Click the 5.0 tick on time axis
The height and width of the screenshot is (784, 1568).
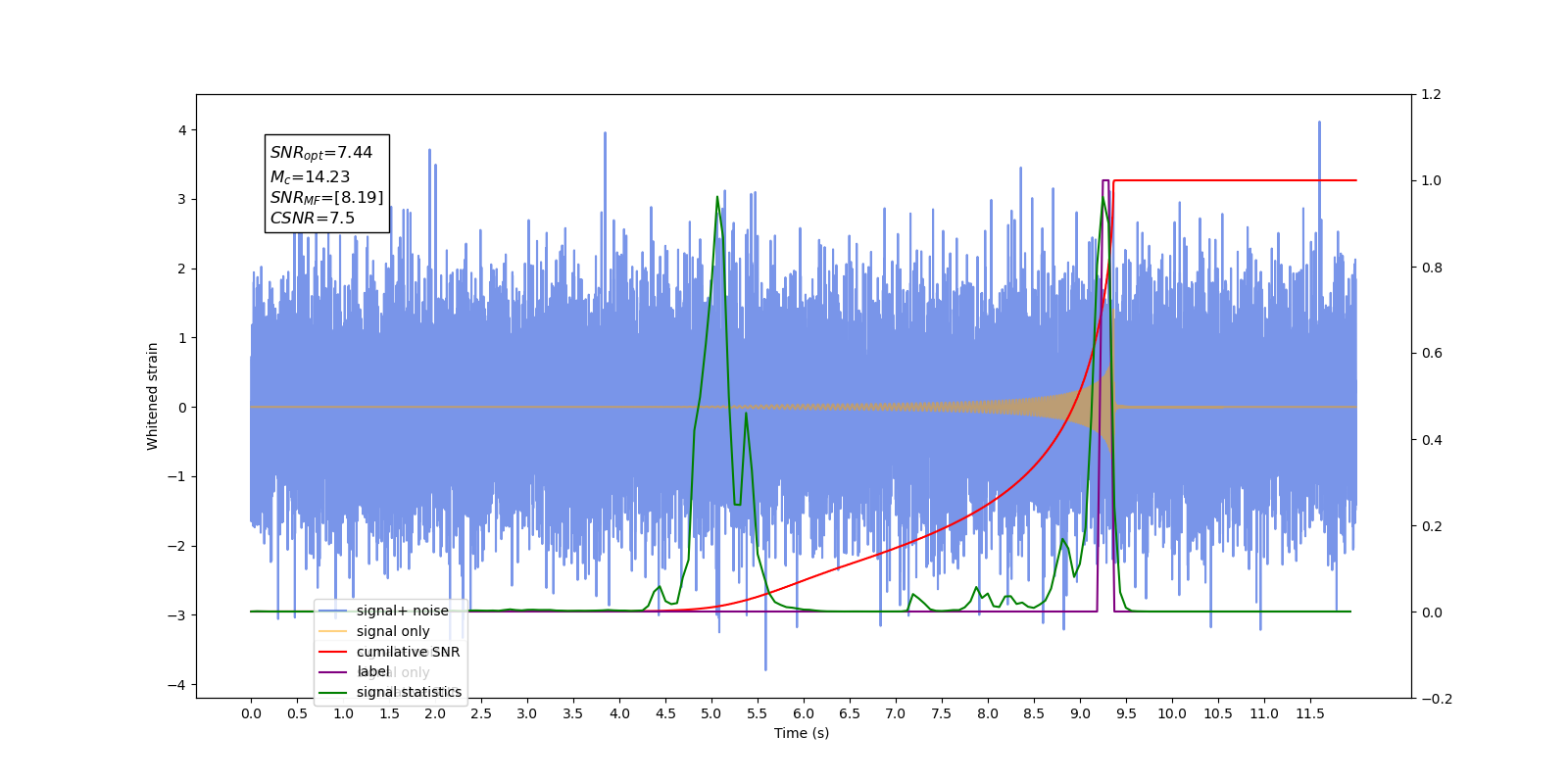pyautogui.click(x=711, y=713)
